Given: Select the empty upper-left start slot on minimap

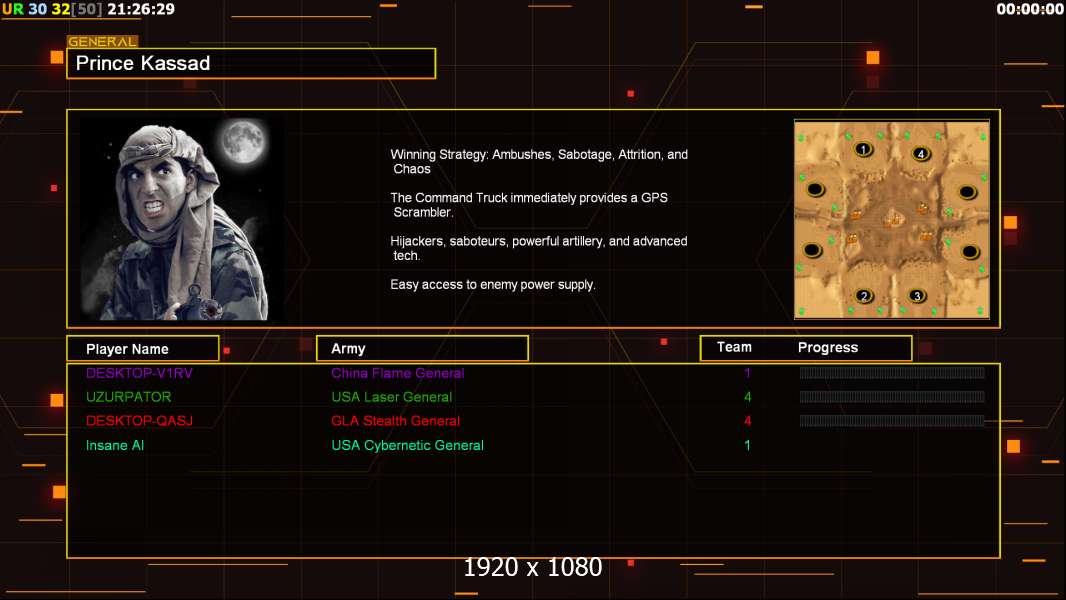Looking at the screenshot, I should coord(815,190).
